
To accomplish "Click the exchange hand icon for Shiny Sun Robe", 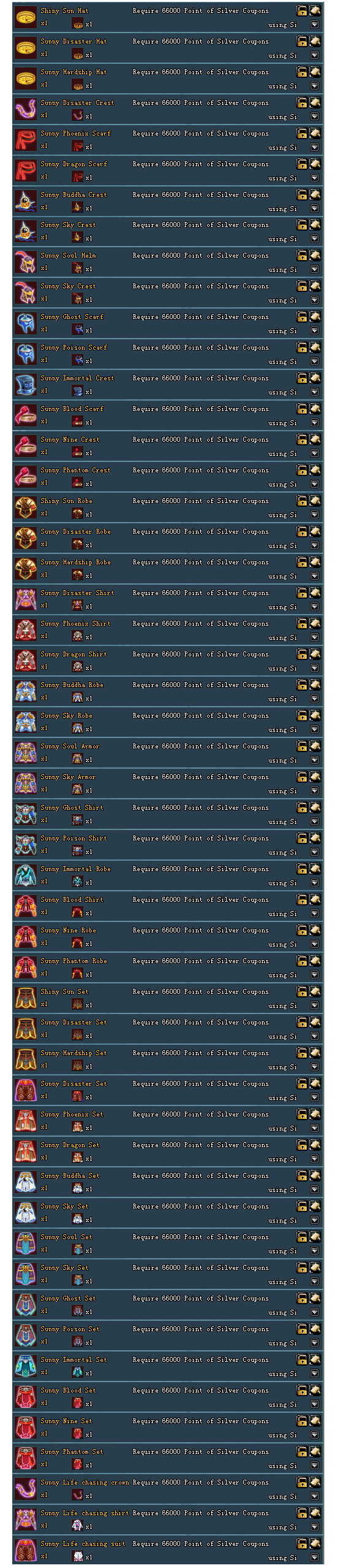I will pyautogui.click(x=316, y=501).
